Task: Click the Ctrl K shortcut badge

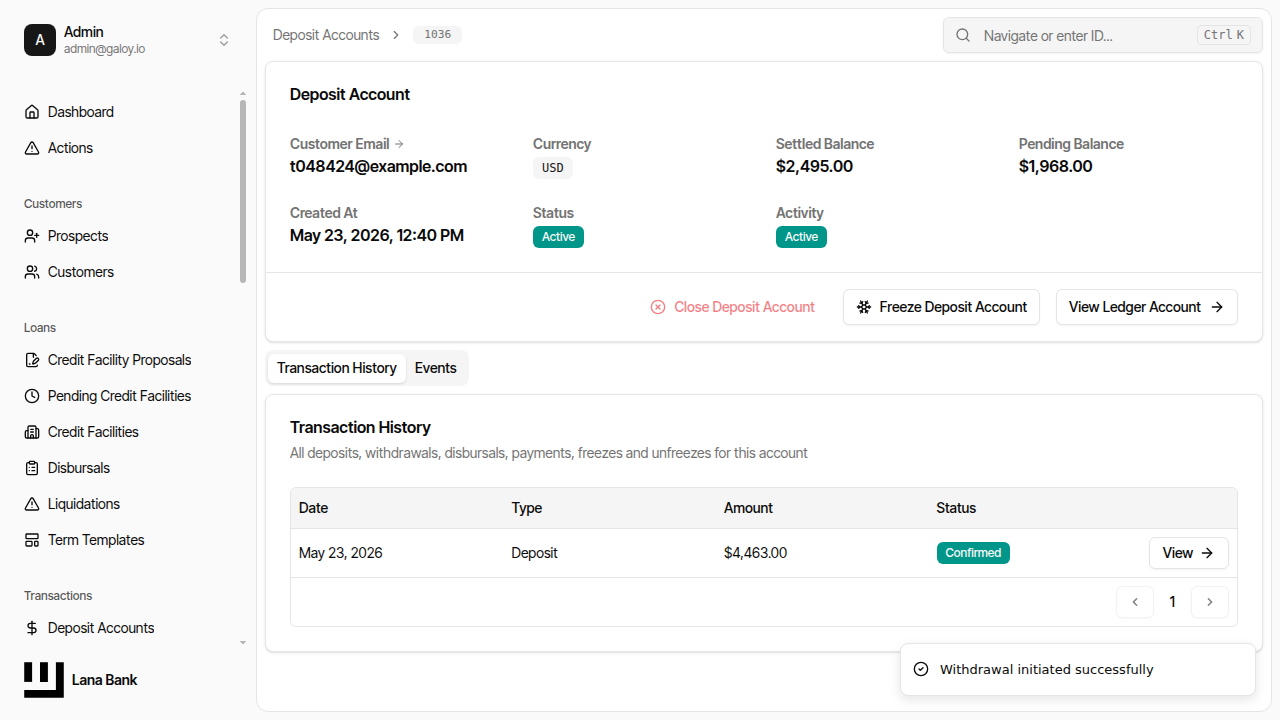Action: (1224, 35)
